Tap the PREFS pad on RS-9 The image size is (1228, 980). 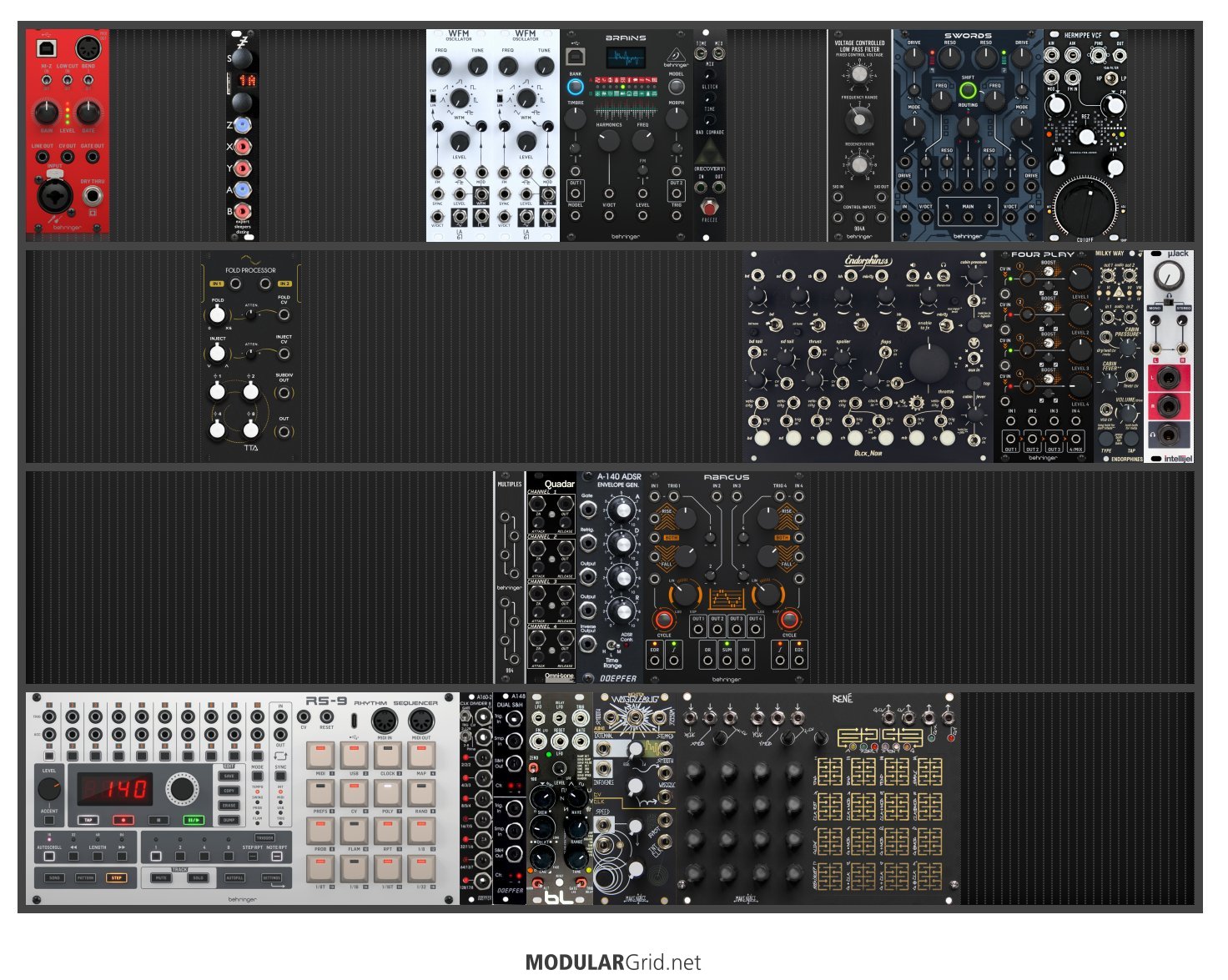(320, 793)
